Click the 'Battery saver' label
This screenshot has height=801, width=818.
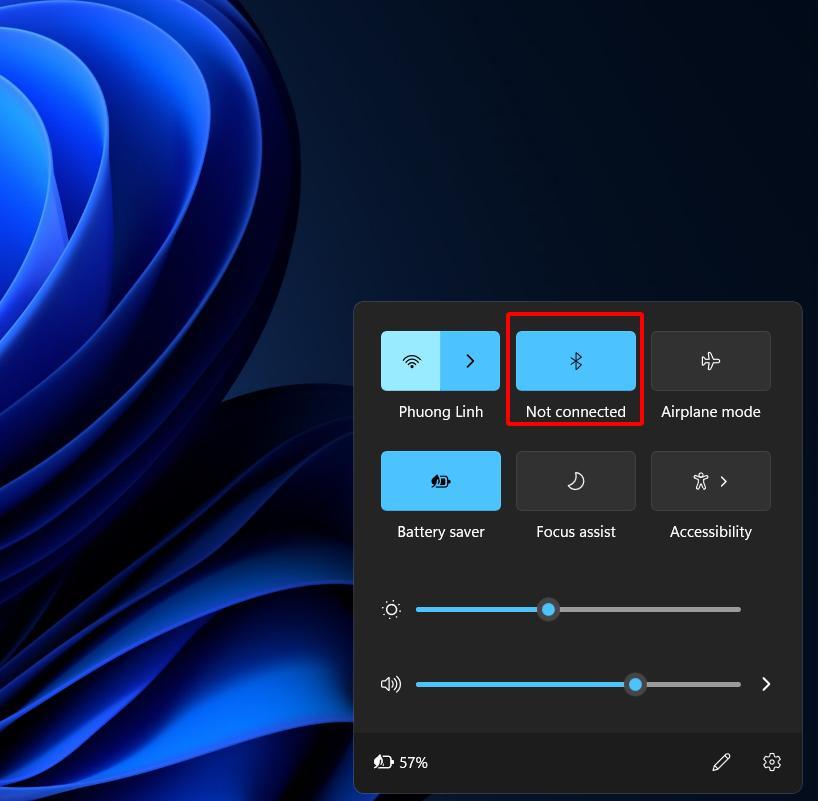[x=441, y=532]
